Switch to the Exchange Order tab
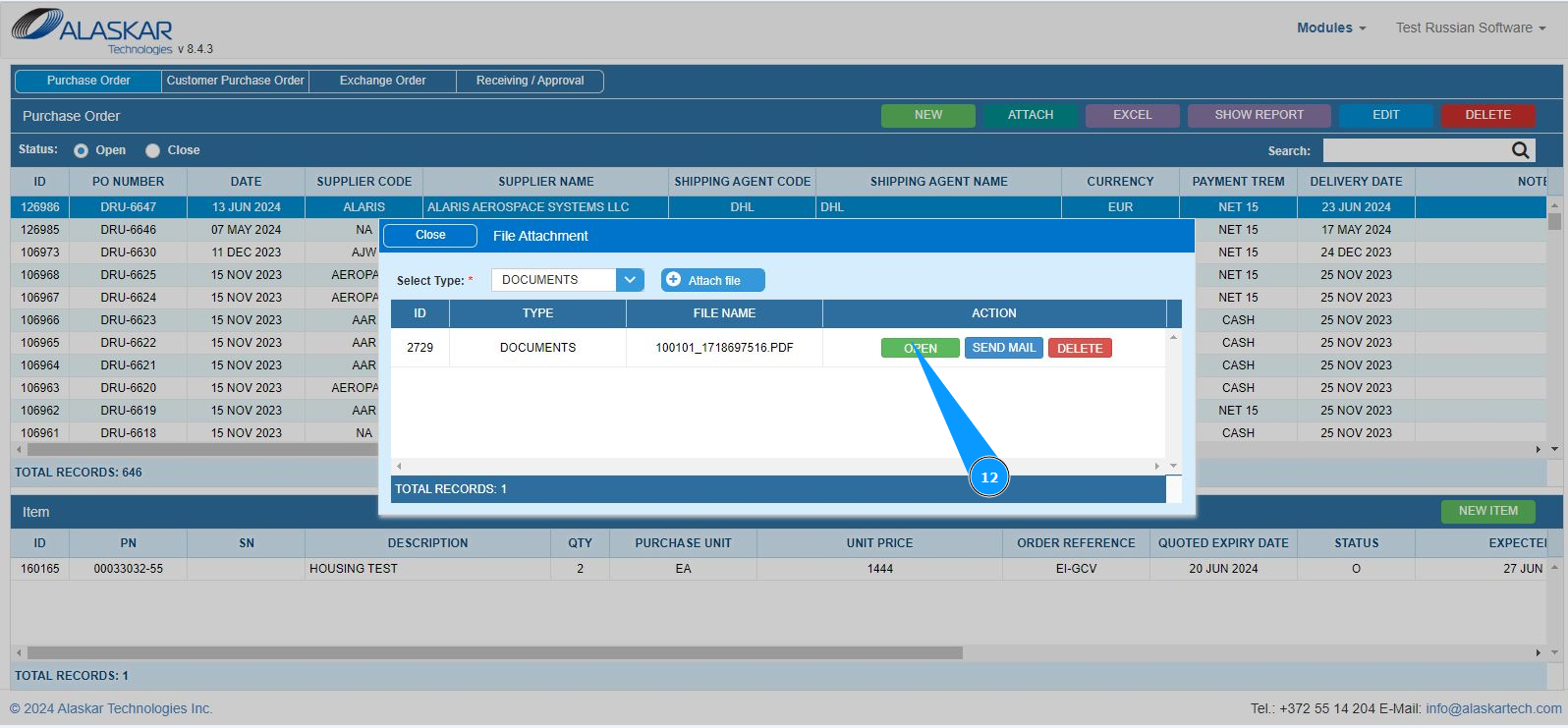 (x=383, y=81)
